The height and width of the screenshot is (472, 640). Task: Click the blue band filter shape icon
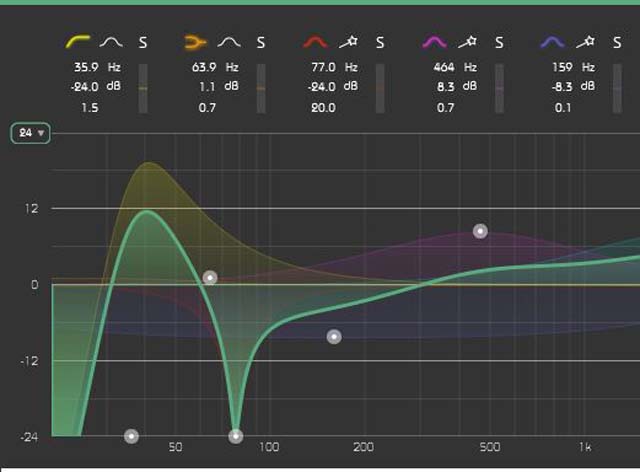(x=552, y=42)
